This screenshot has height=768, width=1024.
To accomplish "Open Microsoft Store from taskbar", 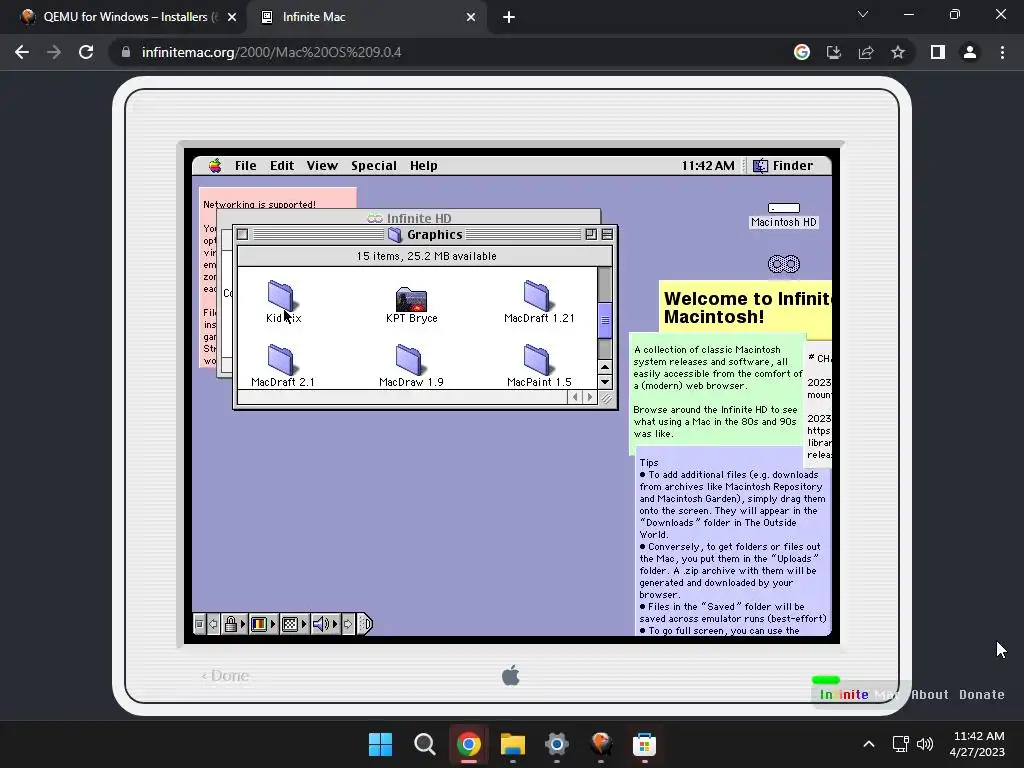I will click(644, 744).
